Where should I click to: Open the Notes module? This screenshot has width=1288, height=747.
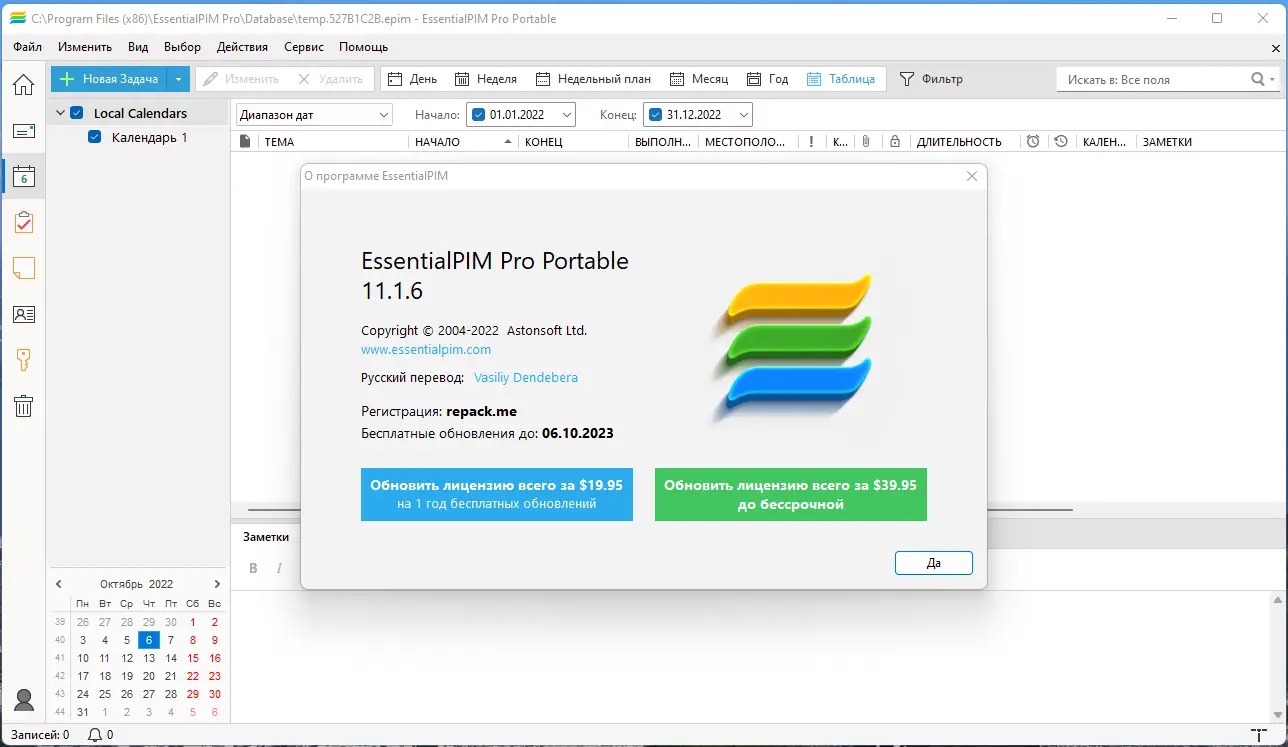[23, 268]
